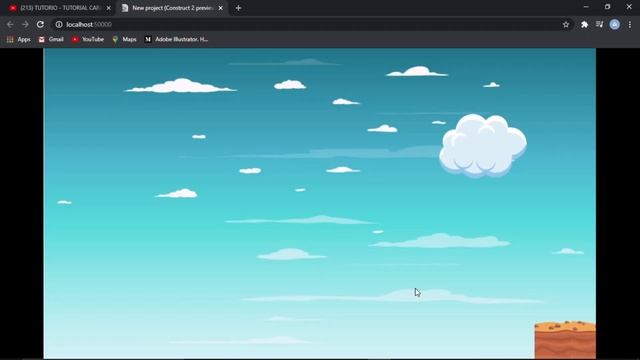This screenshot has height=360, width=640.
Task: Switch to the YouTube TUTORIO tab
Action: (60, 8)
